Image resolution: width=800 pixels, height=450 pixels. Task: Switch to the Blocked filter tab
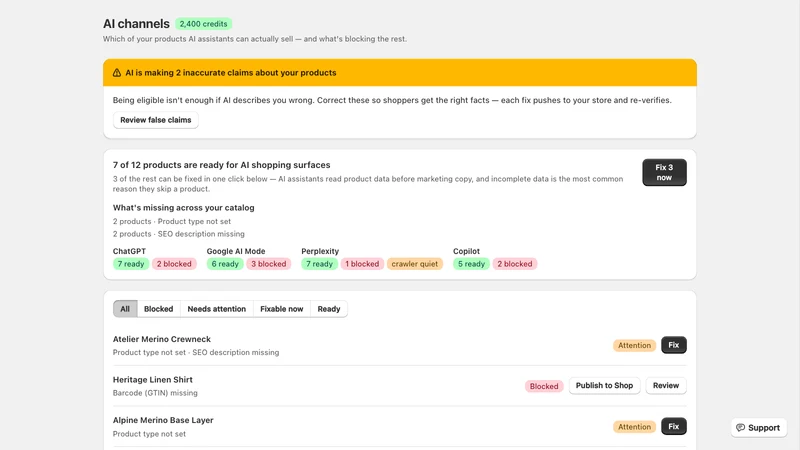158,309
